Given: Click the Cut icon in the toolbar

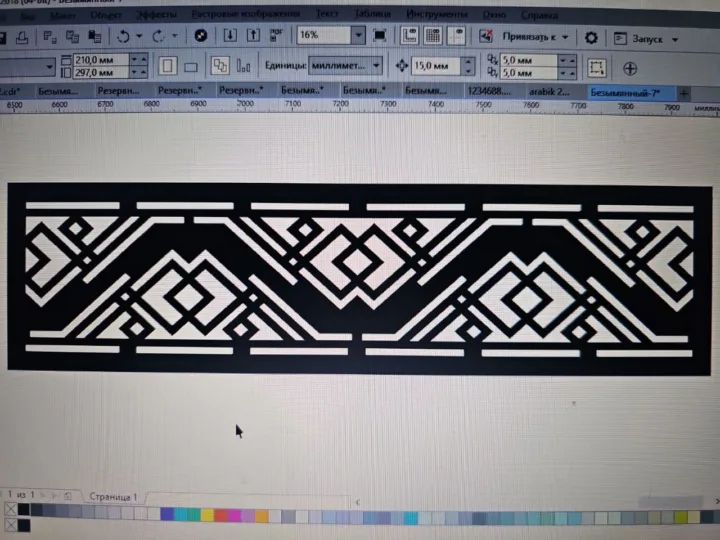Looking at the screenshot, I should click(49, 36).
